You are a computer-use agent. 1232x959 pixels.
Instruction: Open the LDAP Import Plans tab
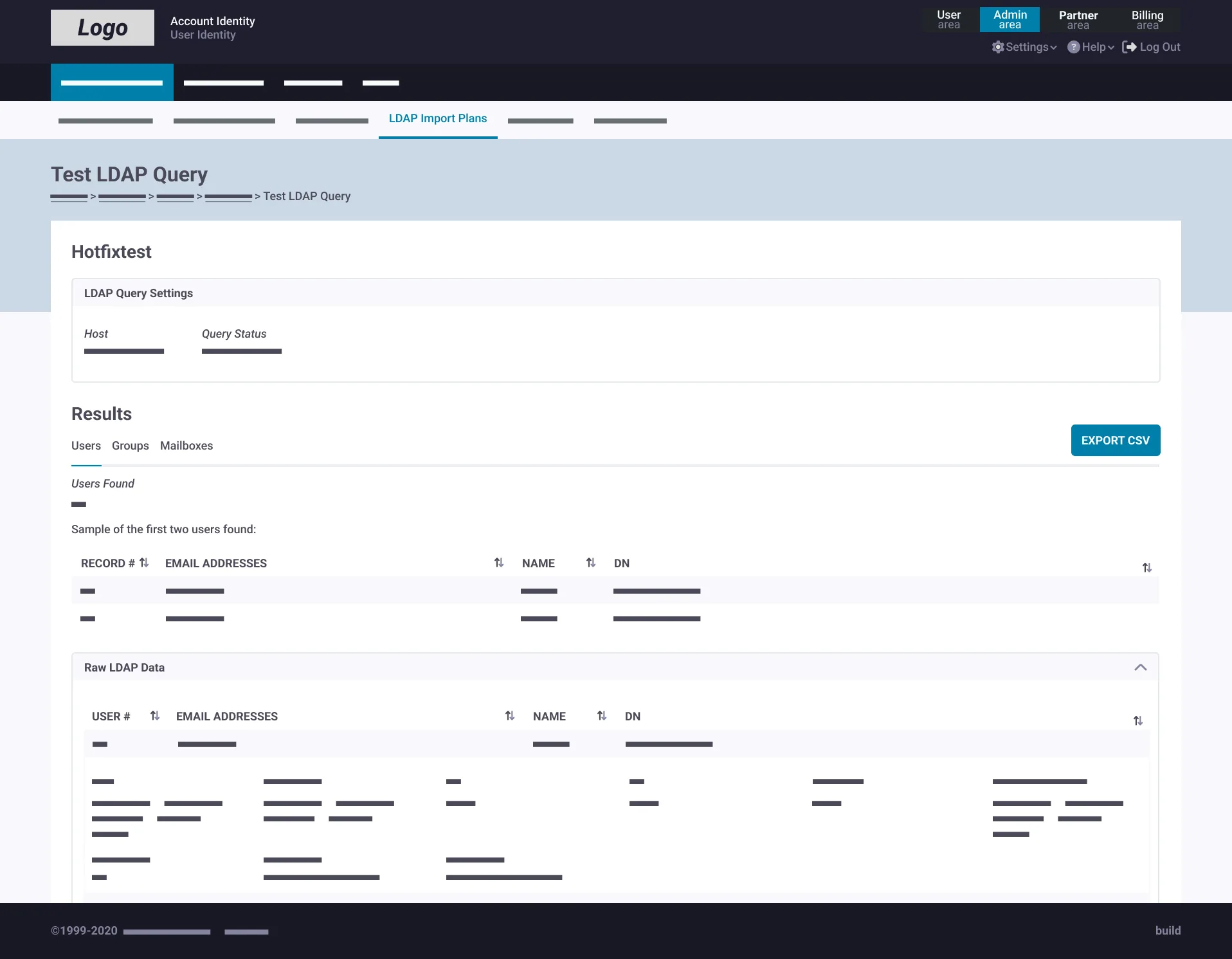[438, 119]
